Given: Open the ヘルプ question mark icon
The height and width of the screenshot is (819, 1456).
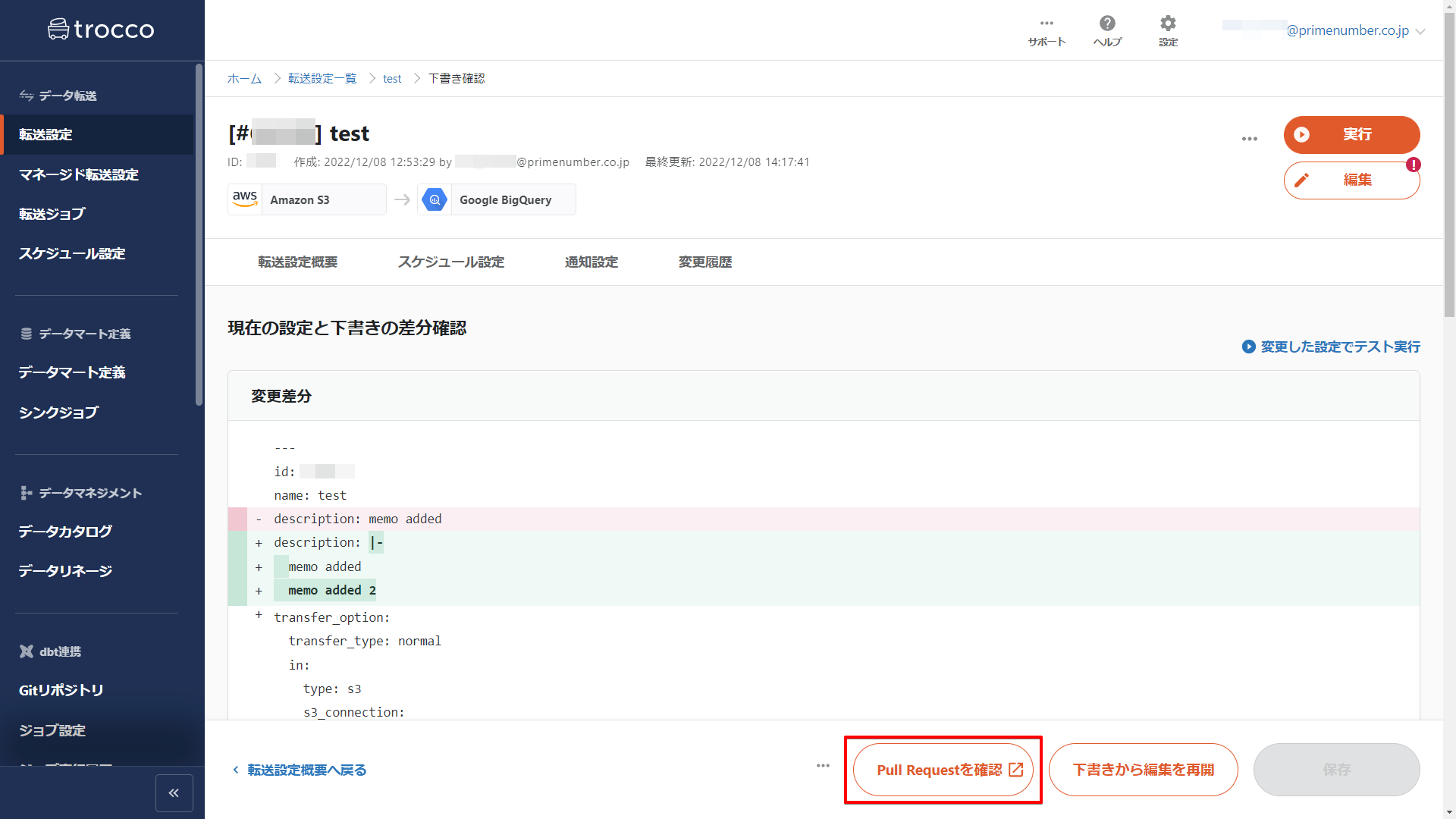Looking at the screenshot, I should click(x=1107, y=24).
